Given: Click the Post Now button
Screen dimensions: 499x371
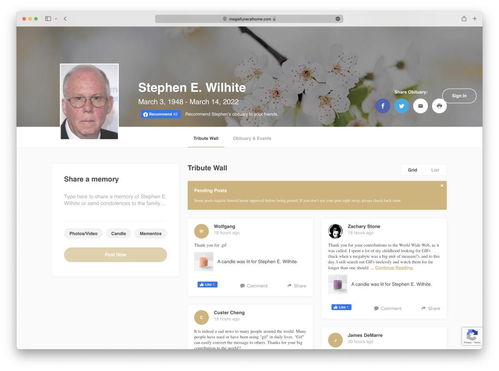Looking at the screenshot, I should 115,255.
